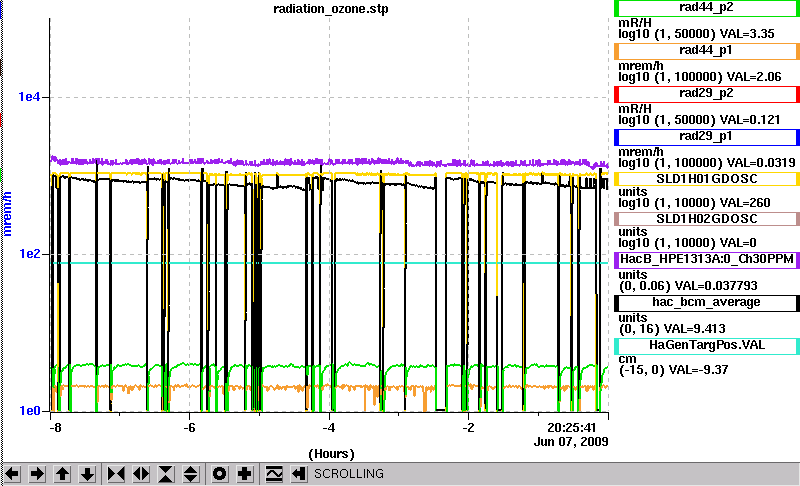
Task: Pan the plot down with the down arrow
Action: [87, 474]
